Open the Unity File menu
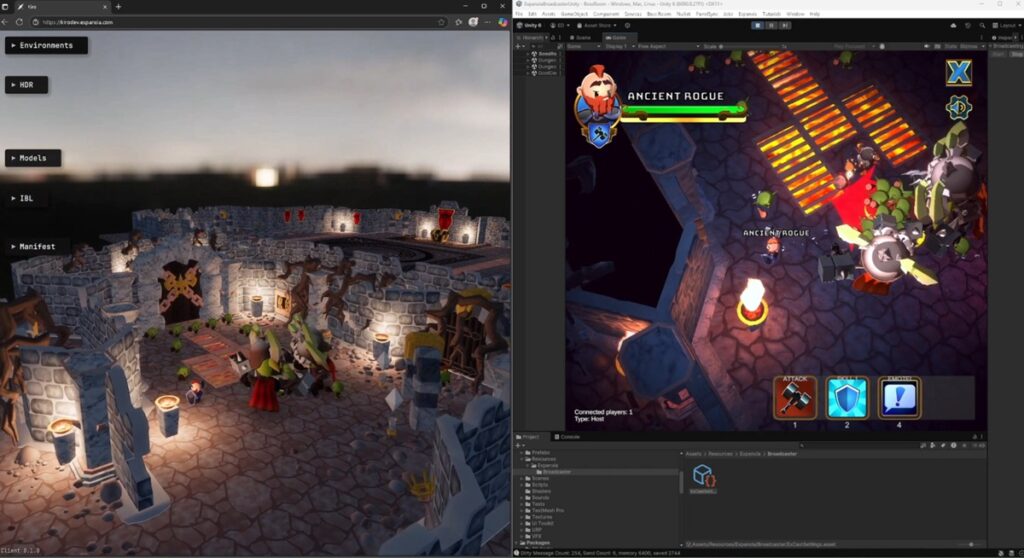Screen dimensions: 1024x558 pos(519,14)
